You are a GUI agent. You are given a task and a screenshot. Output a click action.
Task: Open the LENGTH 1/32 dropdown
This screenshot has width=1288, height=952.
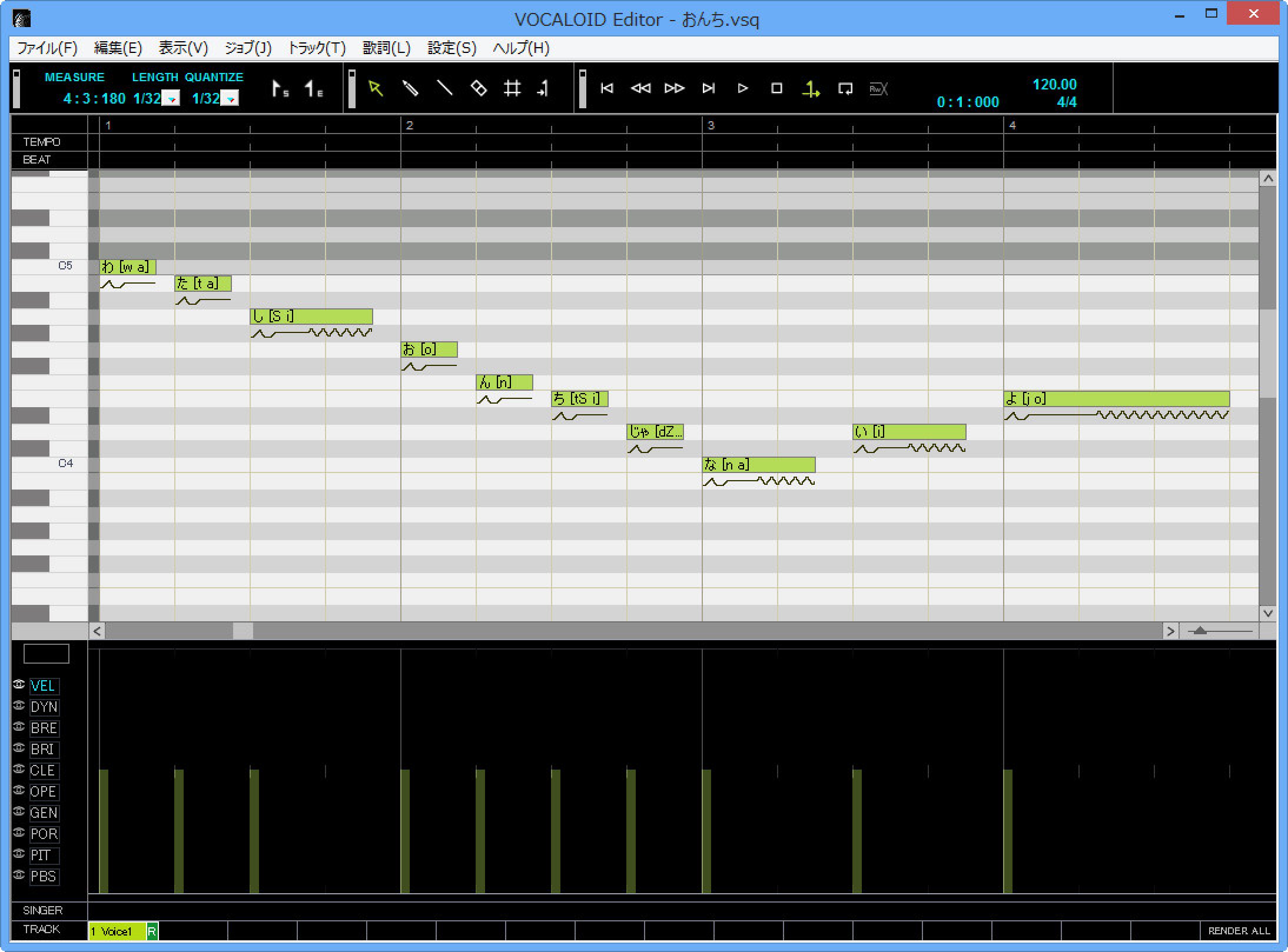171,98
